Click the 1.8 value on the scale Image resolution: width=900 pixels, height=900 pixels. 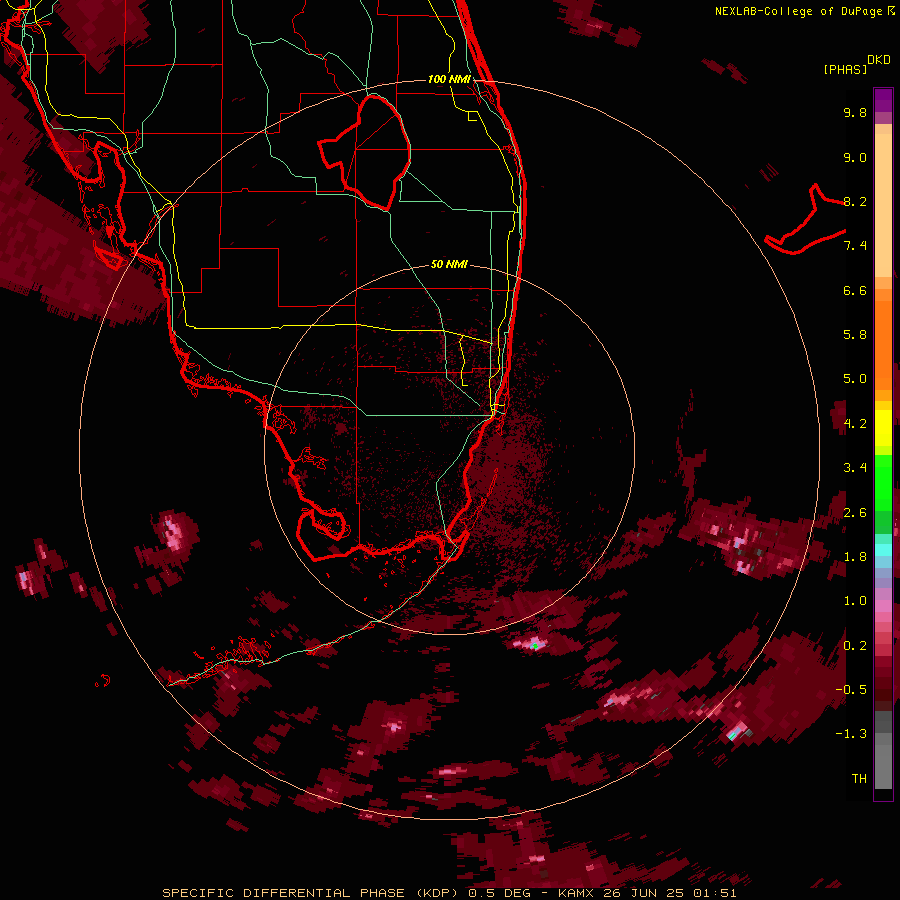[855, 557]
